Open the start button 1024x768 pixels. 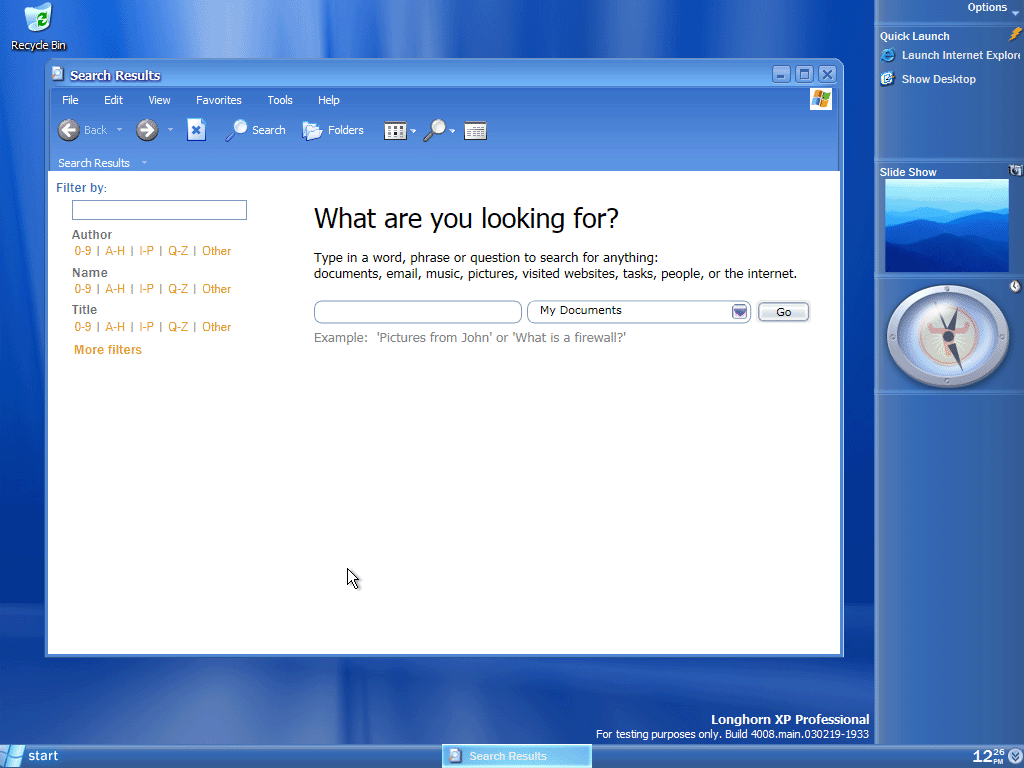[30, 756]
